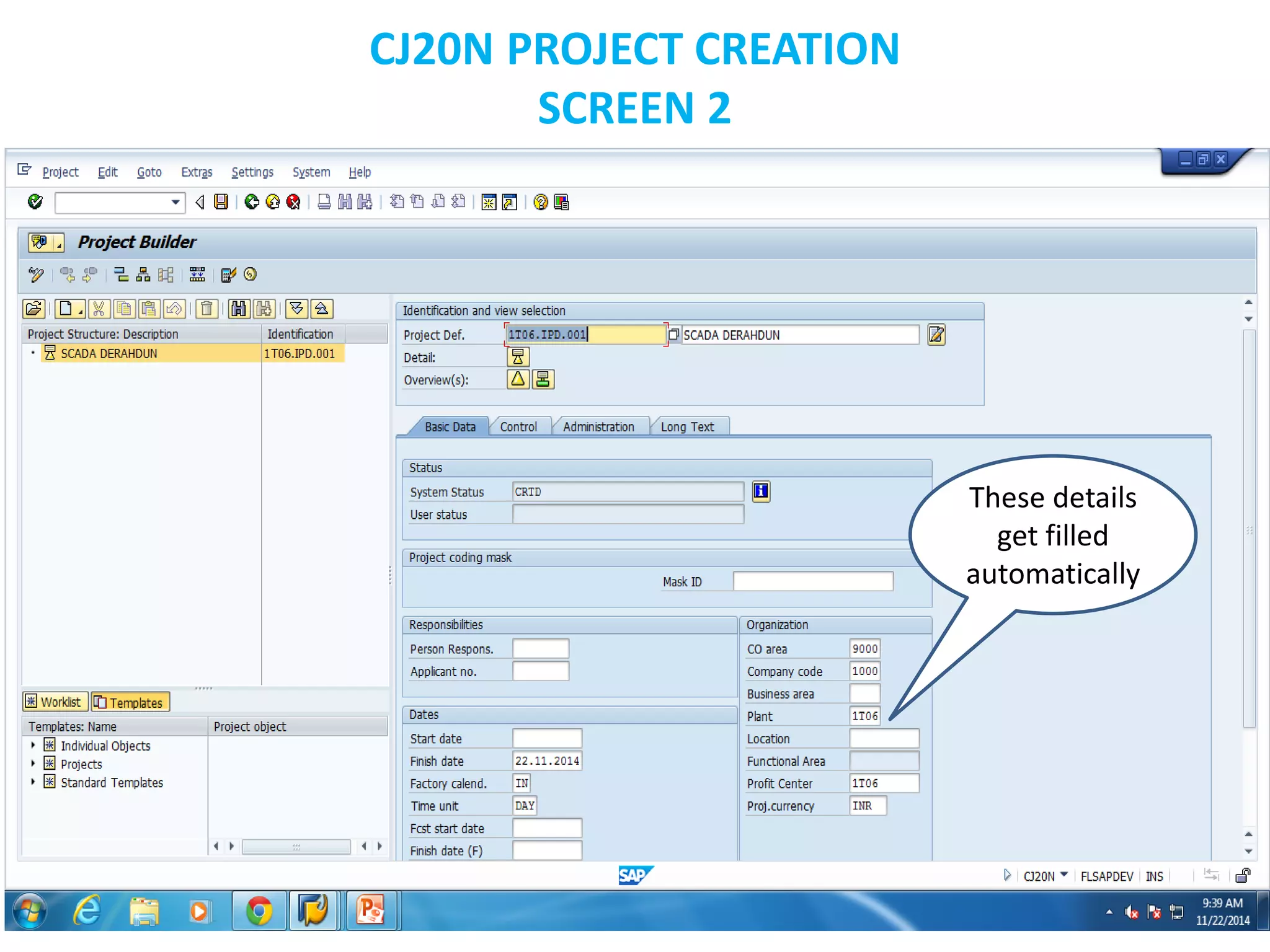Expand the Standard Templates node

(33, 782)
